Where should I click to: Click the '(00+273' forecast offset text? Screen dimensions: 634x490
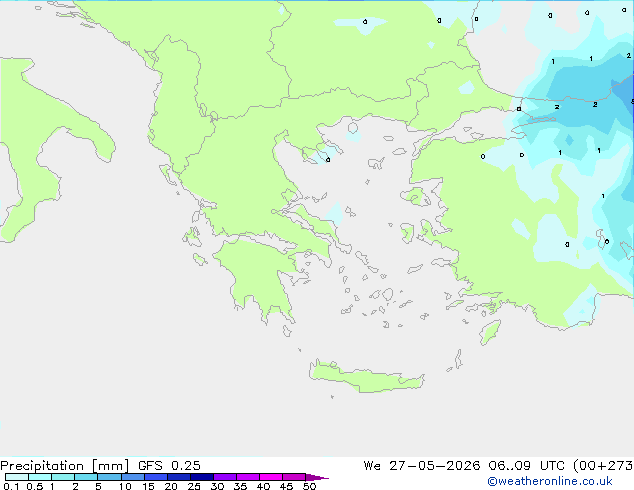[x=603, y=466]
